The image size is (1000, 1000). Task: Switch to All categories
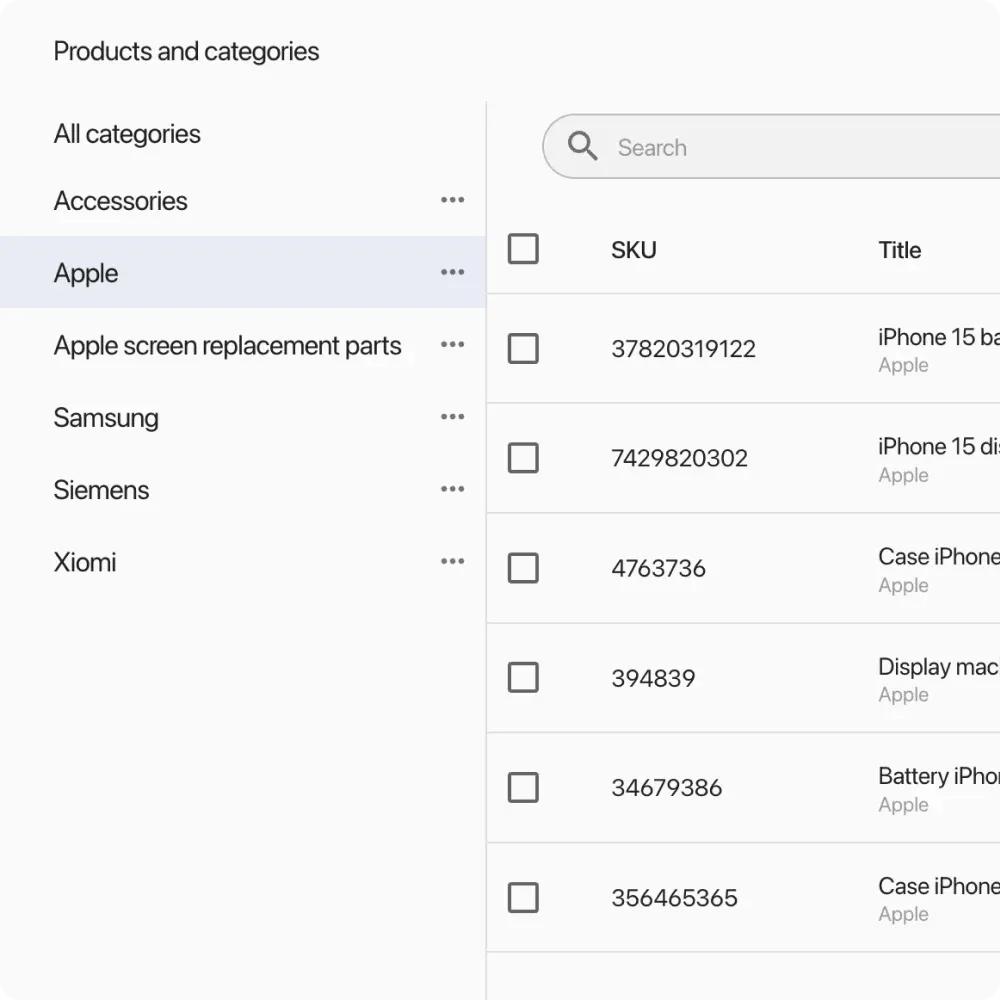(126, 134)
